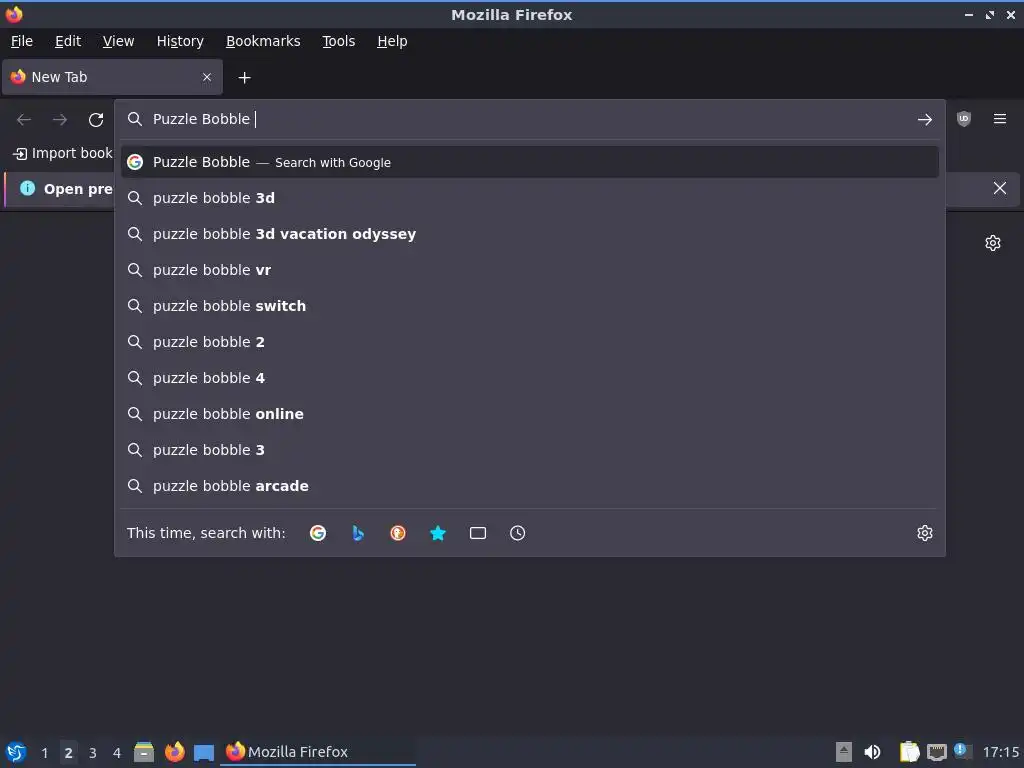Image resolution: width=1024 pixels, height=768 pixels.
Task: Click the volume speaker tray icon
Action: click(872, 752)
